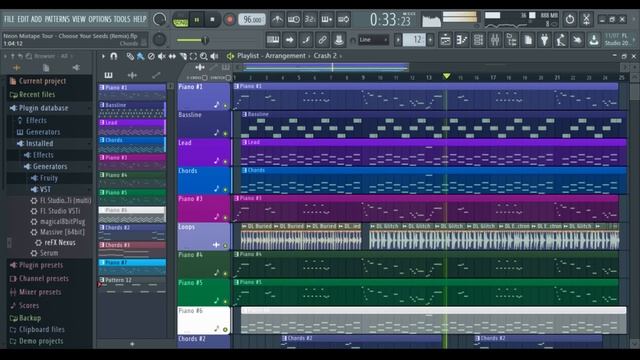Stop playback with the stop button
This screenshot has height=360, width=640.
(x=212, y=20)
